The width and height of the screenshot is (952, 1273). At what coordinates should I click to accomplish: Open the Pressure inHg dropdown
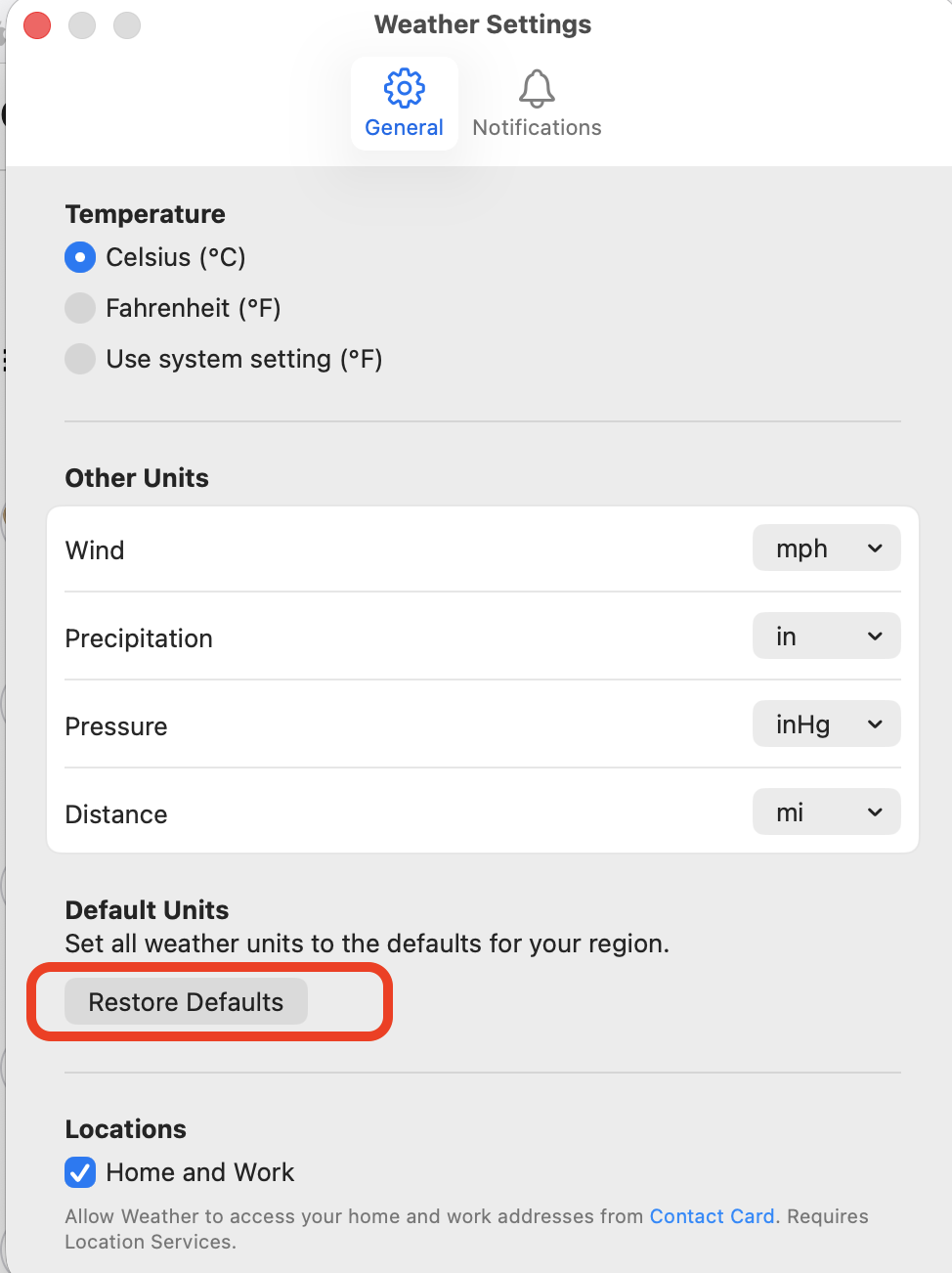tap(825, 724)
